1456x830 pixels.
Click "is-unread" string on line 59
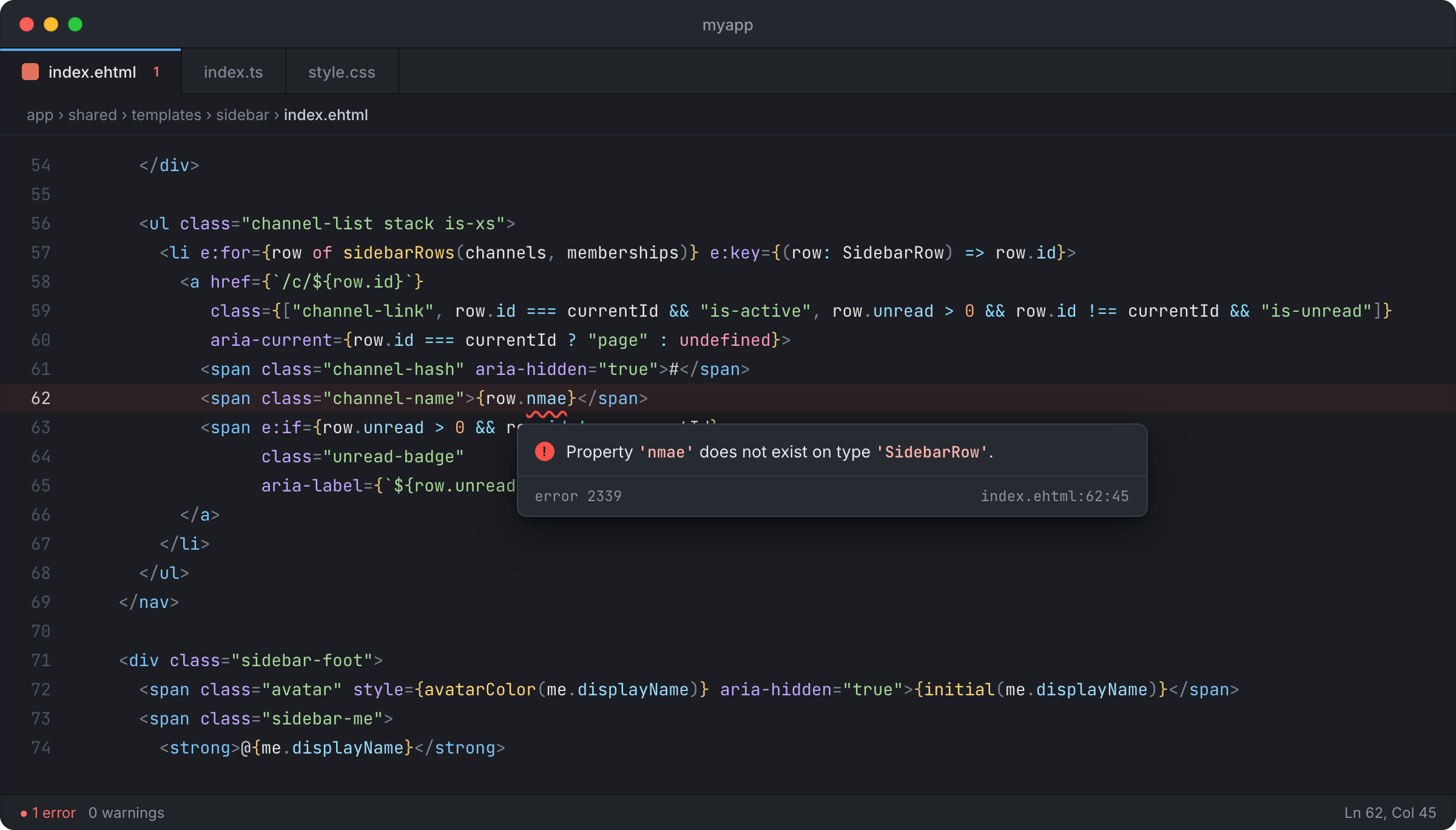coord(1316,311)
